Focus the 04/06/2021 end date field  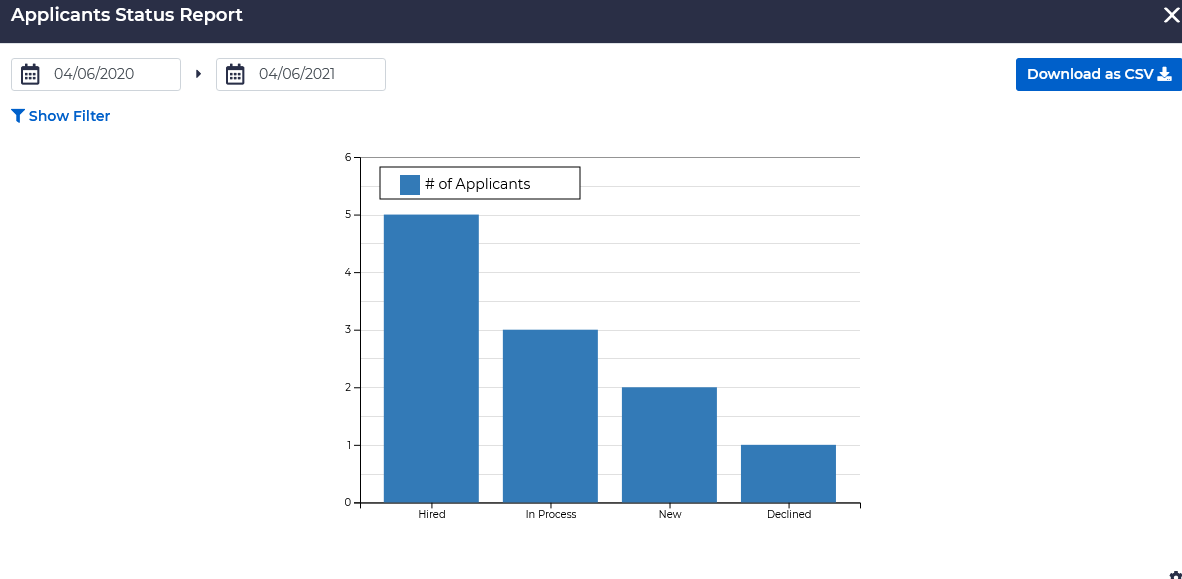tap(315, 74)
